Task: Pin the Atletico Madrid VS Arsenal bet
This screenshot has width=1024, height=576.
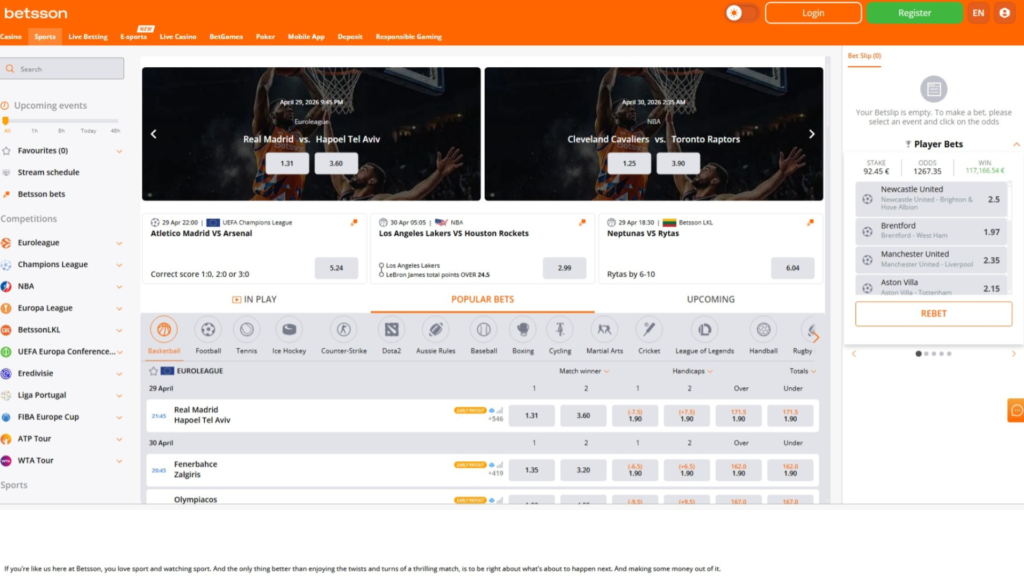Action: click(x=354, y=223)
